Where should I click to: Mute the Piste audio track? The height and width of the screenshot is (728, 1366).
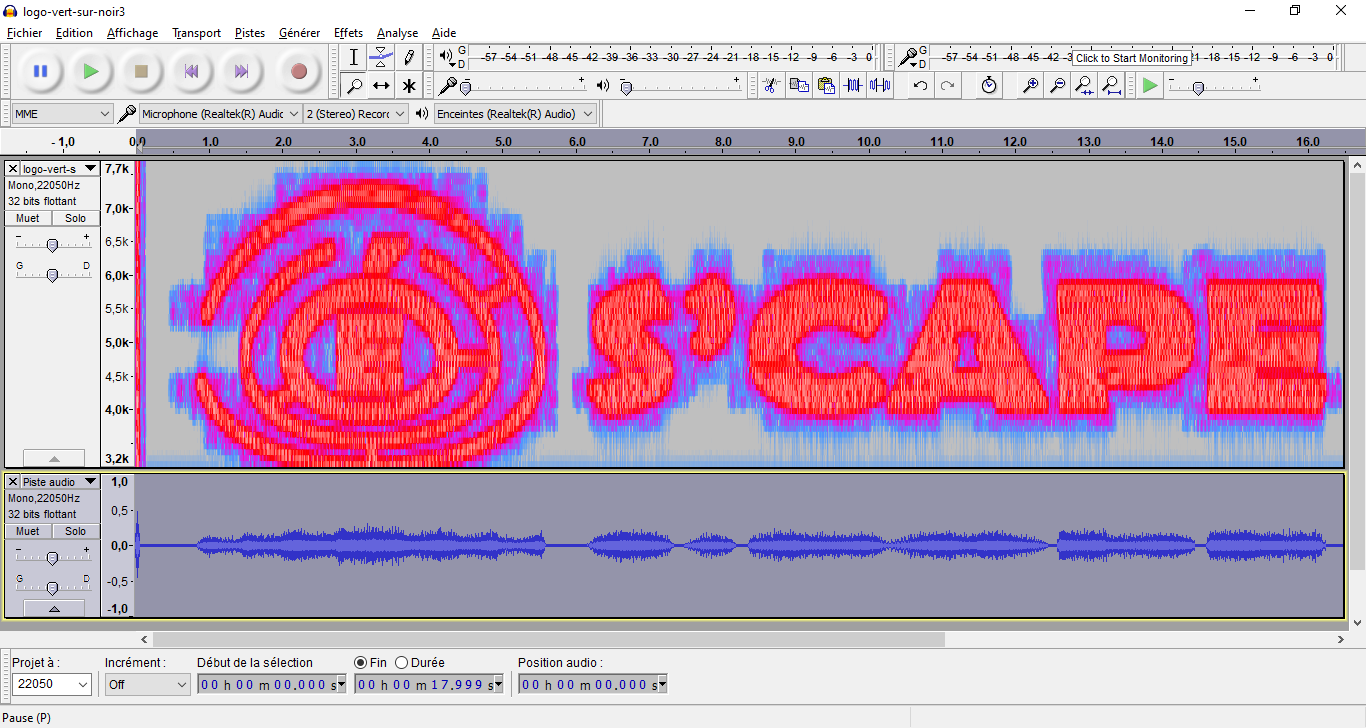coord(28,531)
